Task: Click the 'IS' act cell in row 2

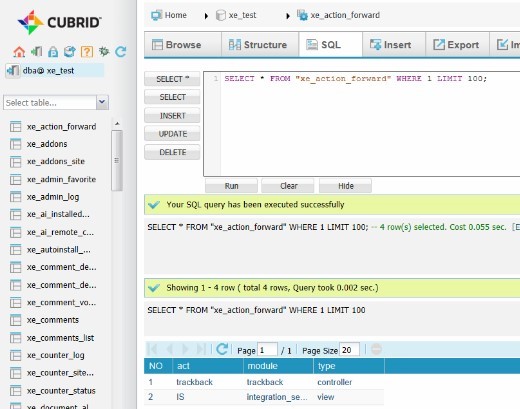Action: pos(180,397)
